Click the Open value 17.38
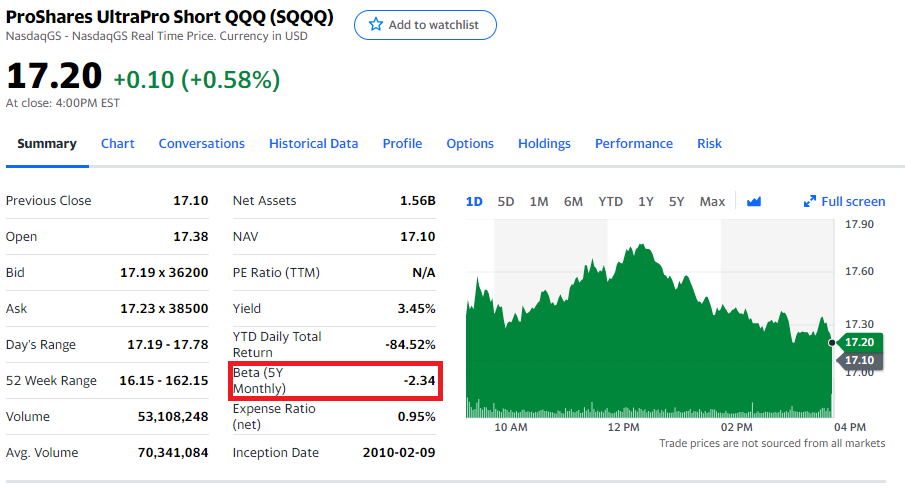This screenshot has width=905, height=495. pos(190,237)
